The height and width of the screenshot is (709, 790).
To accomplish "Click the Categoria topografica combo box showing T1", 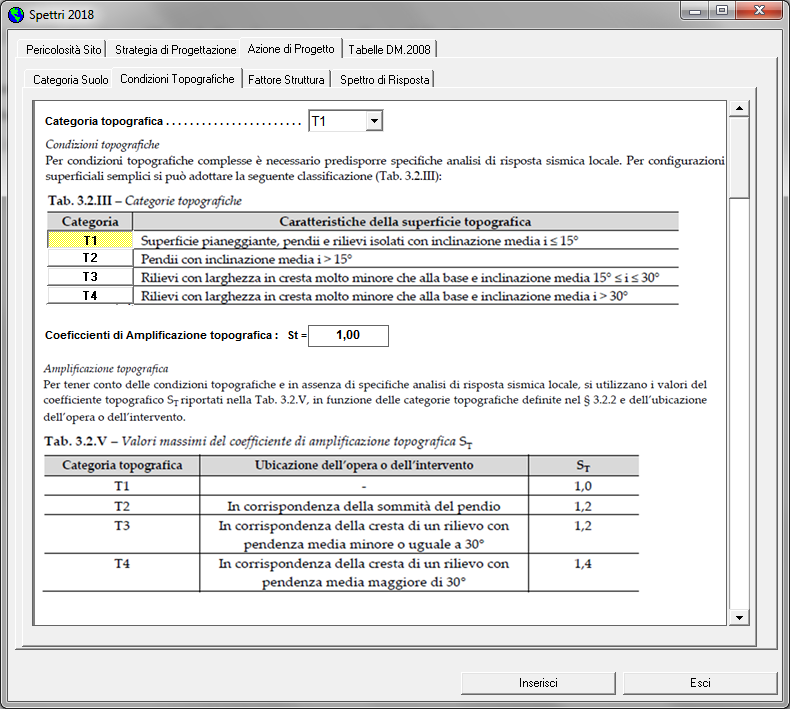I will point(346,121).
